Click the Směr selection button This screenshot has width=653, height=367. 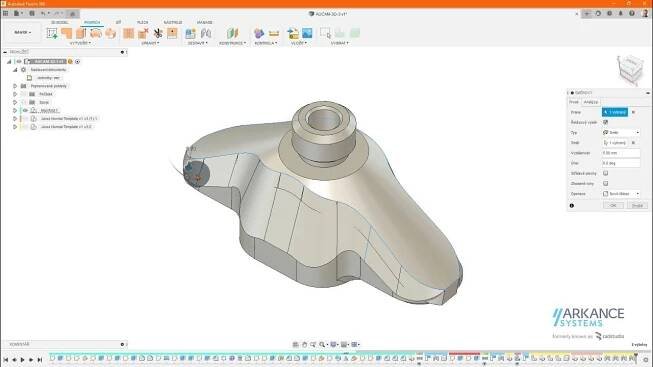point(615,142)
